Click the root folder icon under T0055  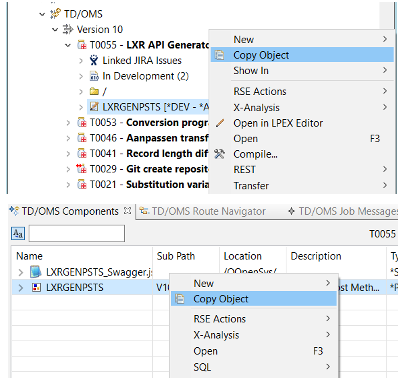[x=94, y=91]
